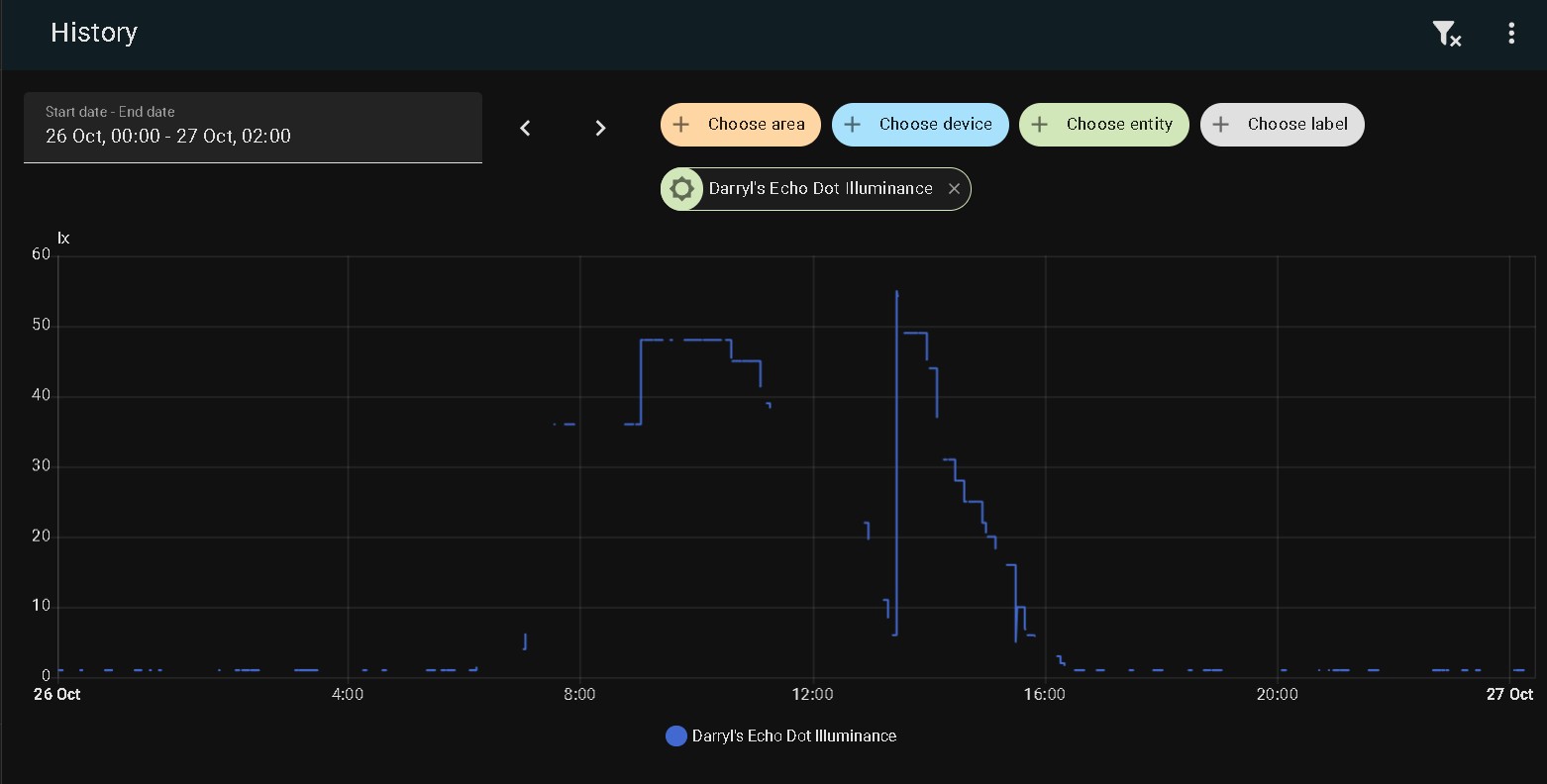
Task: Click the plus icon on Choose label
Action: (1221, 125)
